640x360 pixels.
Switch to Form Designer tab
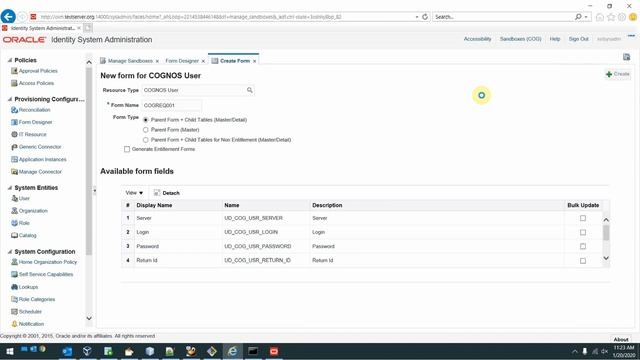(x=182, y=61)
